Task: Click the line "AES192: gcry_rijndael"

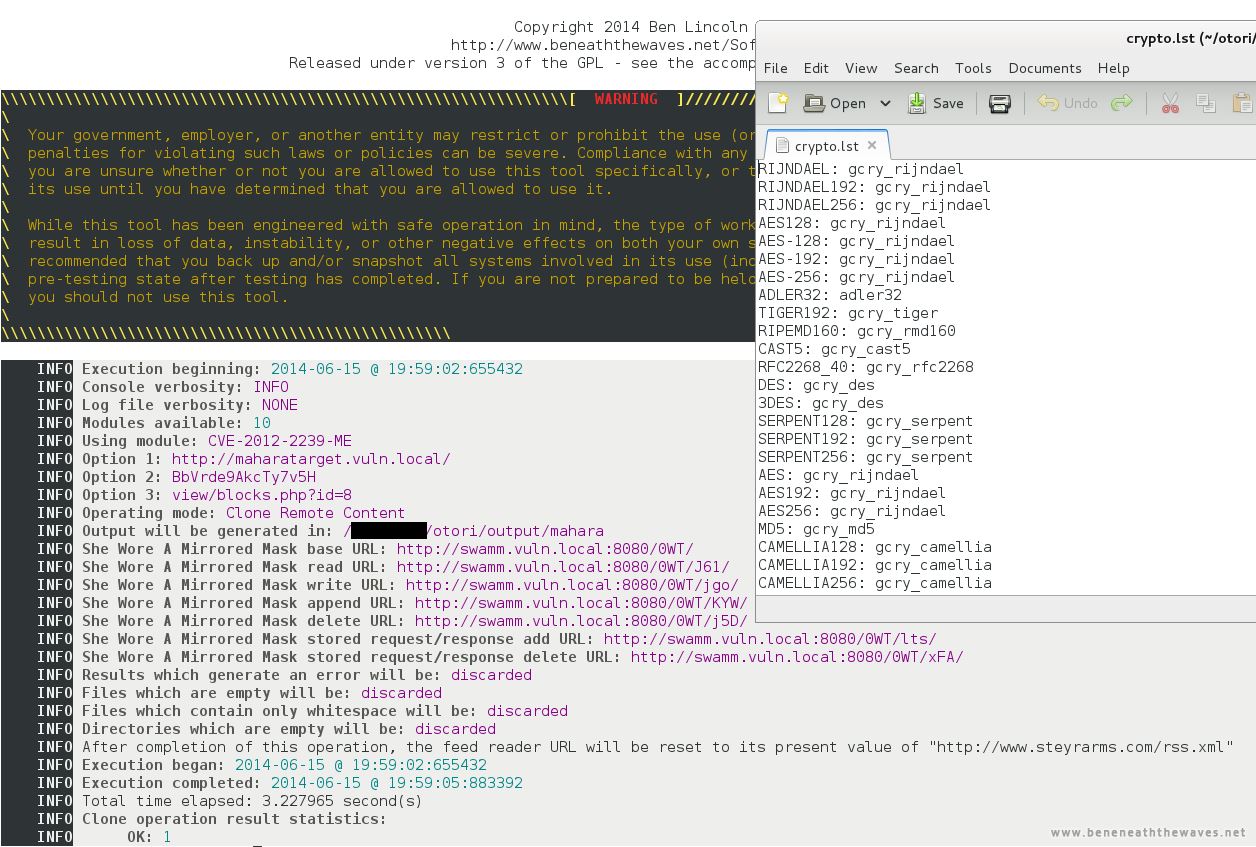Action: pos(852,493)
